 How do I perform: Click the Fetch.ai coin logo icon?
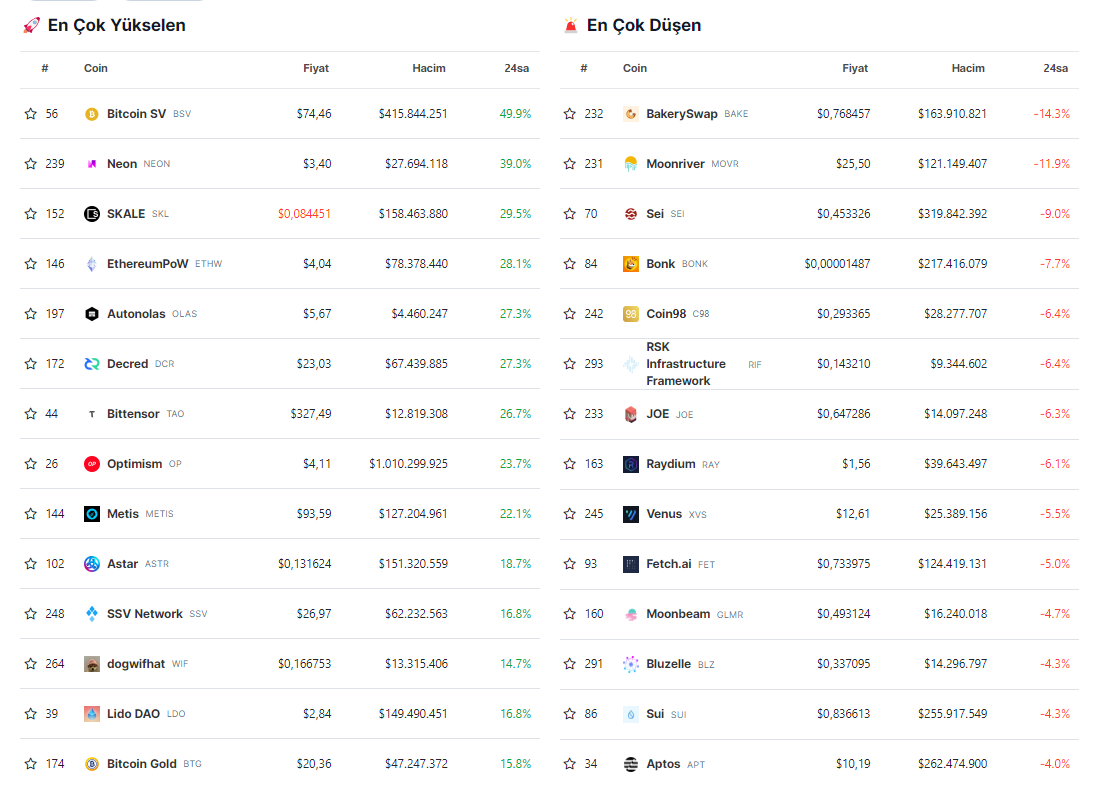pyautogui.click(x=631, y=564)
